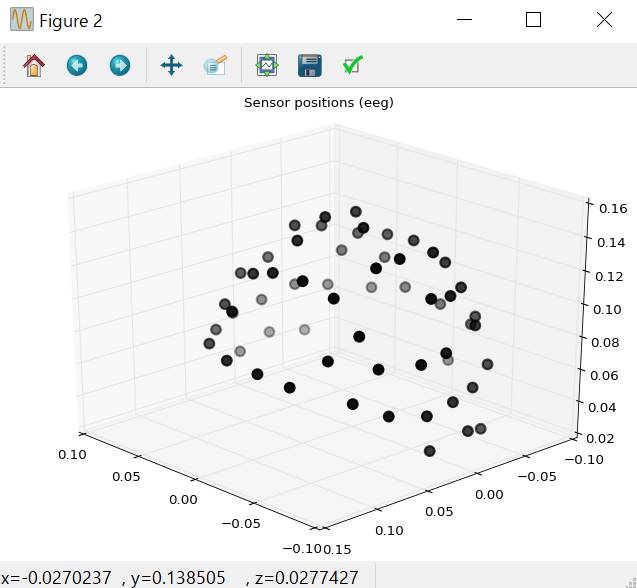
Task: Click the 'Sensor positions (eeg)' plot title
Action: click(x=318, y=102)
